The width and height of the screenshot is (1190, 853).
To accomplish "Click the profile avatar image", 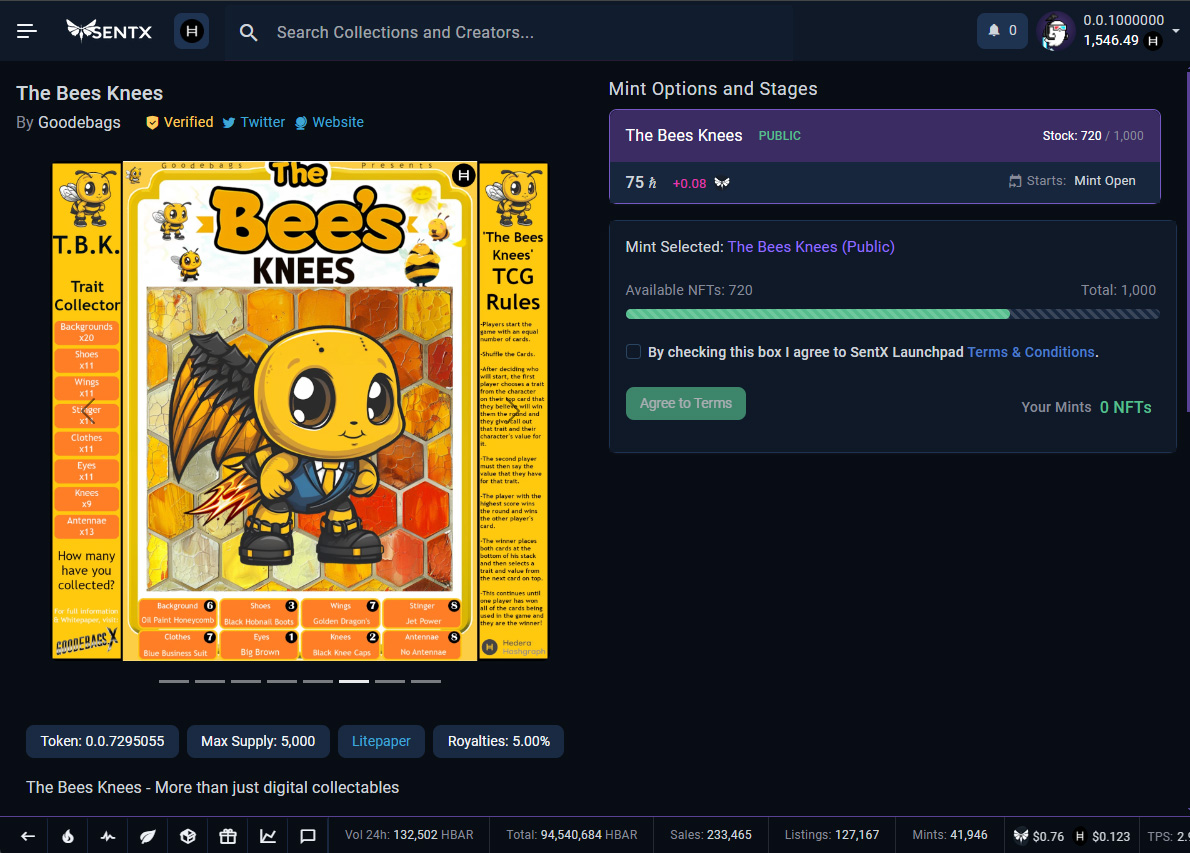I will click(x=1056, y=31).
